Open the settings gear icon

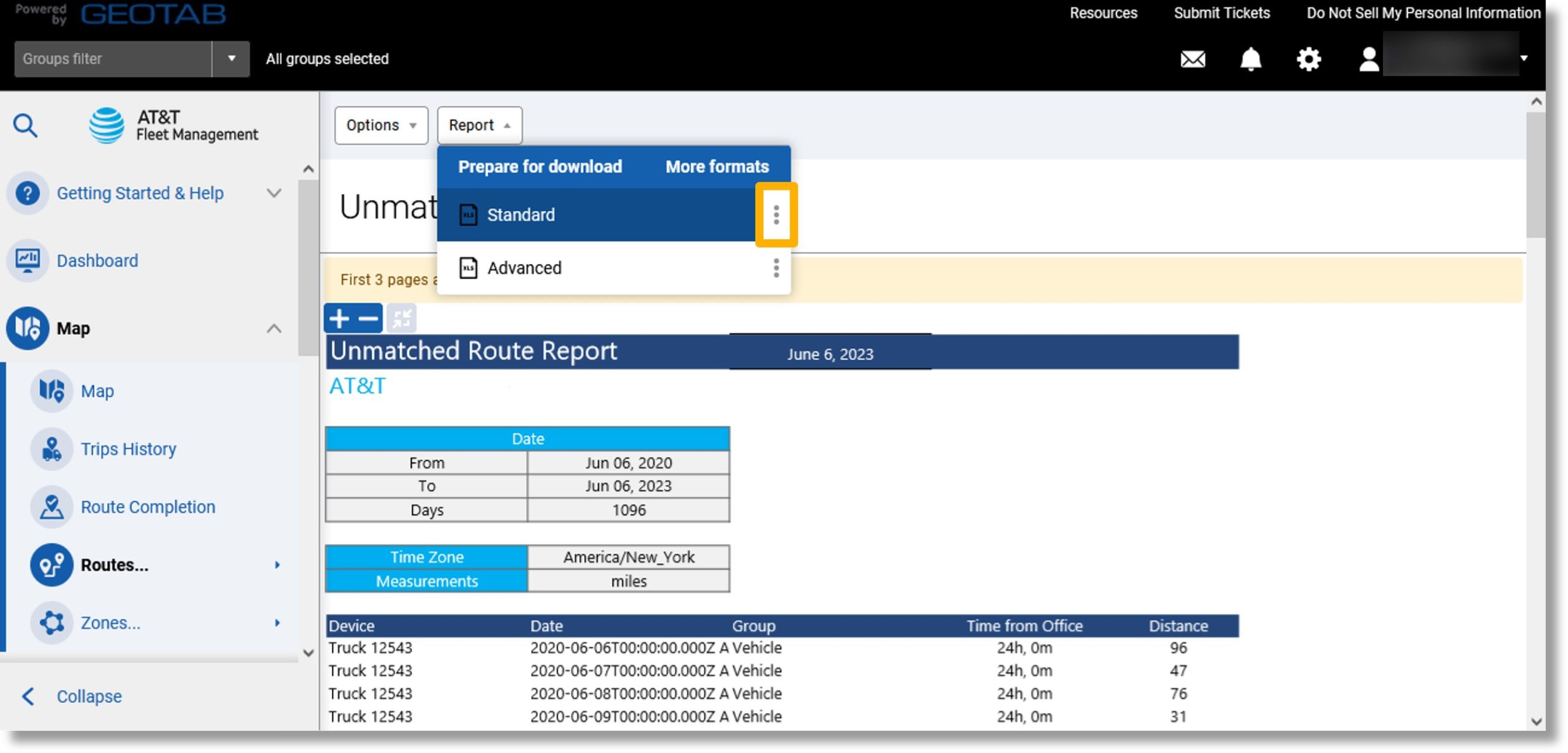1308,59
